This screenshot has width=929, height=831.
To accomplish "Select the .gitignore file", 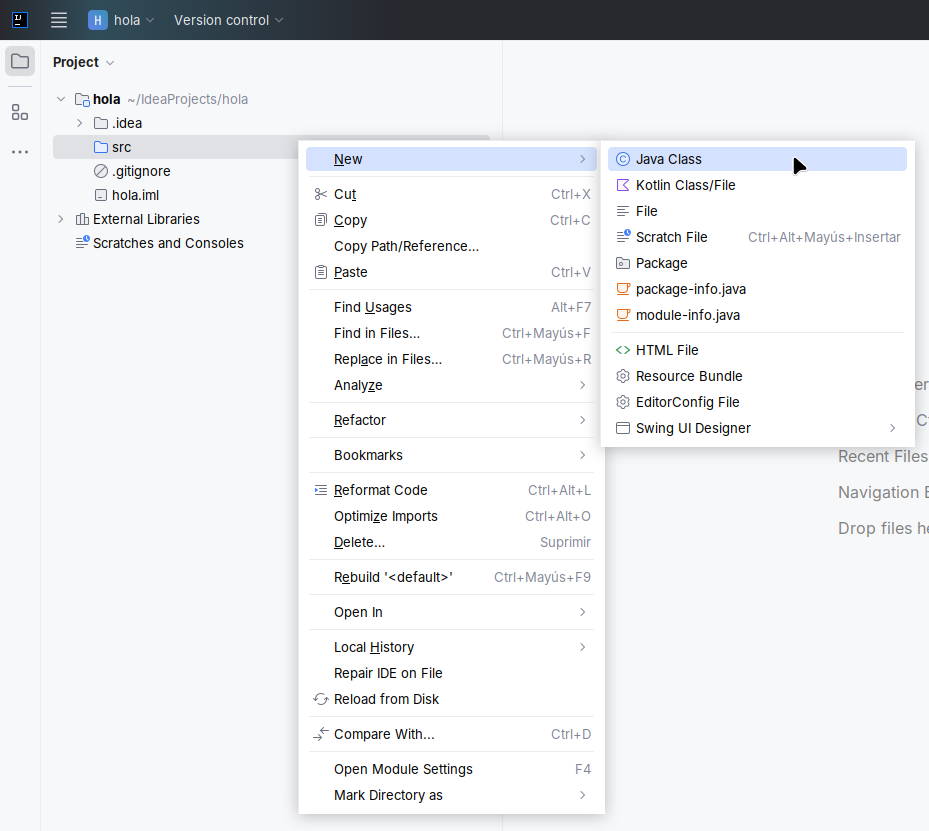I will [x=140, y=171].
